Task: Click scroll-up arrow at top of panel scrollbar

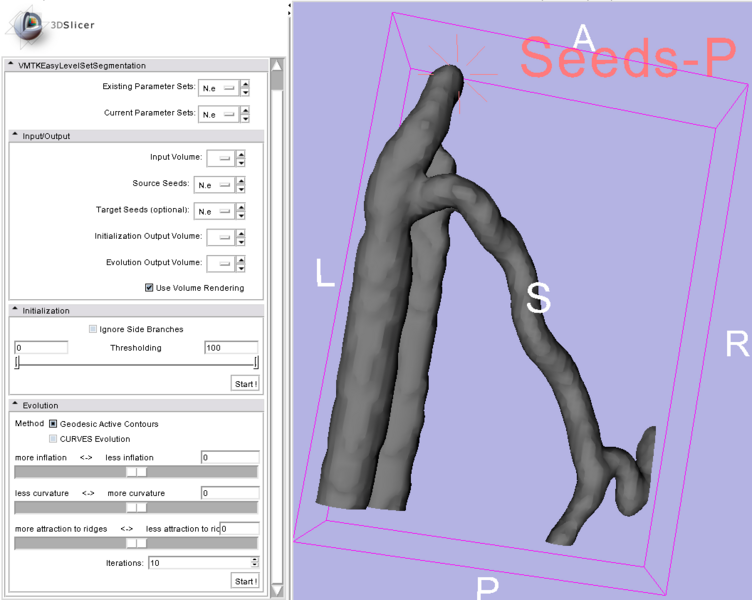Action: click(x=277, y=66)
